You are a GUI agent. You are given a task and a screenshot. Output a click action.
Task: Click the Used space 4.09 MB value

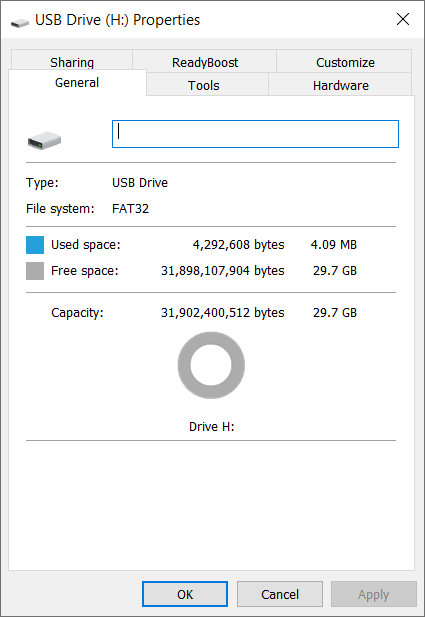[334, 245]
